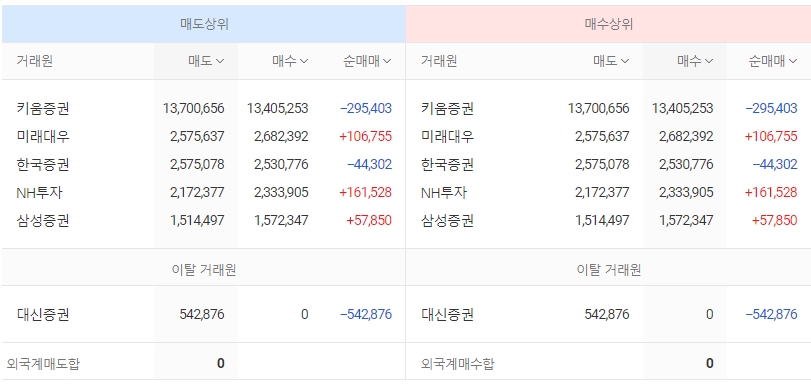Select NH투자 row in 매도상위 table
This screenshot has width=811, height=389.
click(204, 192)
